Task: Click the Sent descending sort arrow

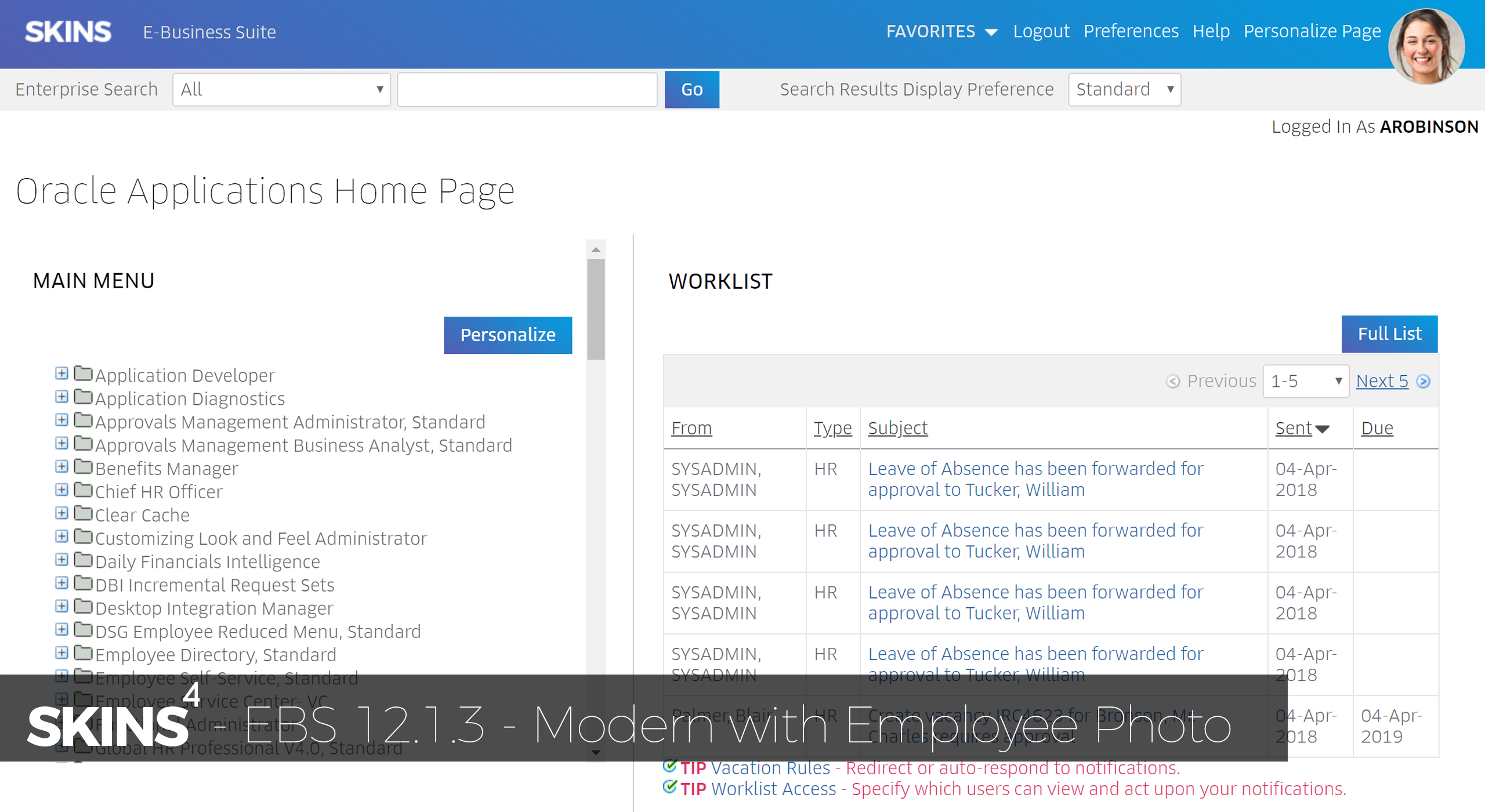Action: click(x=1322, y=430)
